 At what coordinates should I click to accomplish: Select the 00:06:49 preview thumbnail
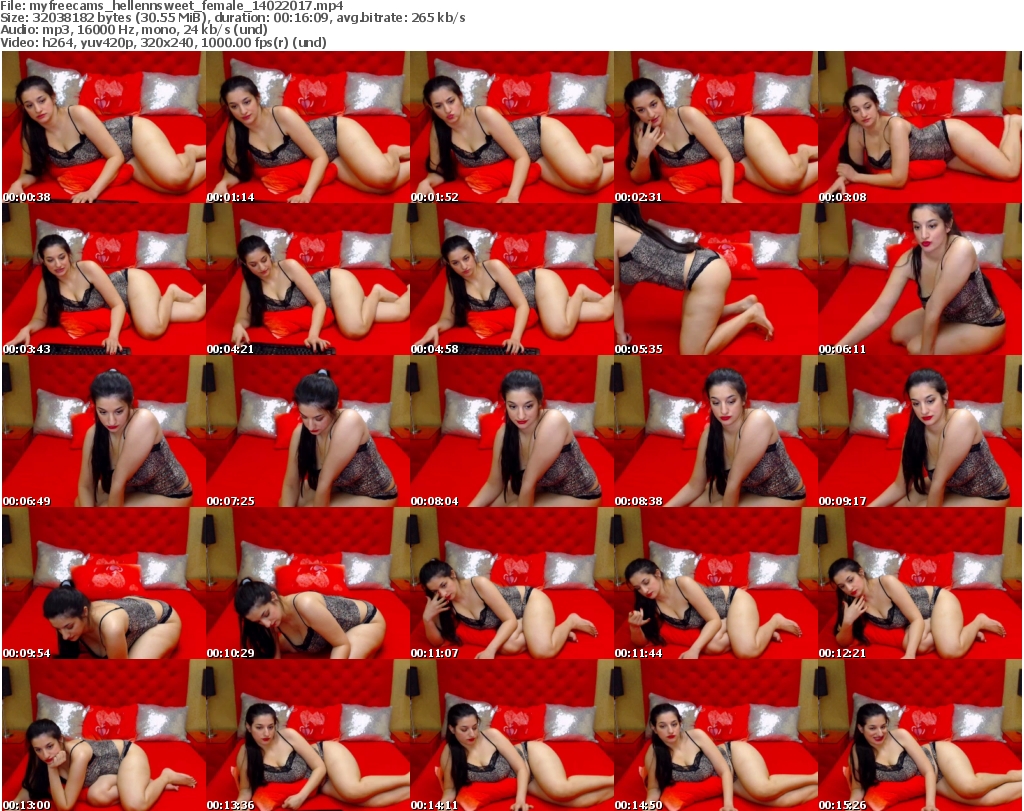104,431
